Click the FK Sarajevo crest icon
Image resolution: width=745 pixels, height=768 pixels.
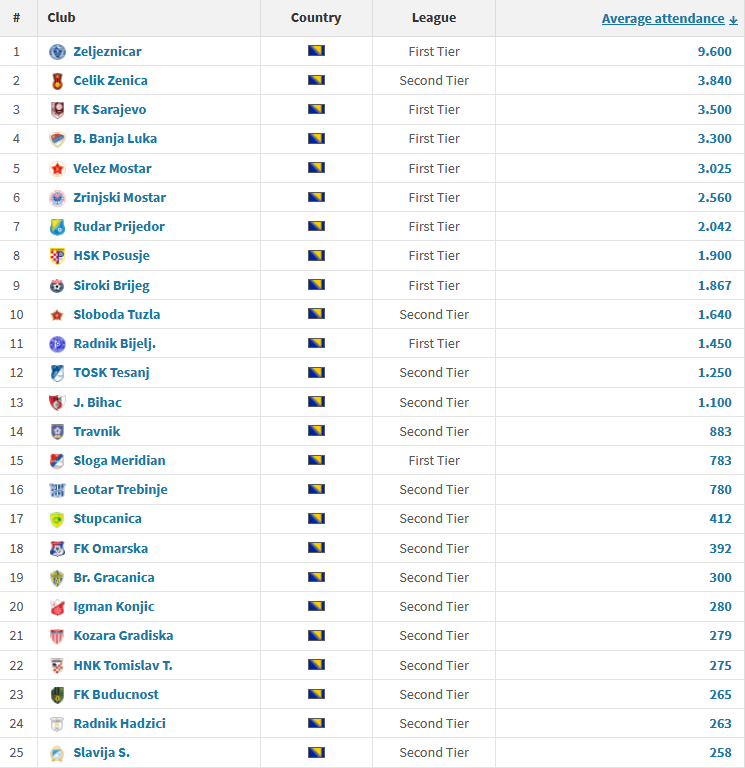(57, 110)
